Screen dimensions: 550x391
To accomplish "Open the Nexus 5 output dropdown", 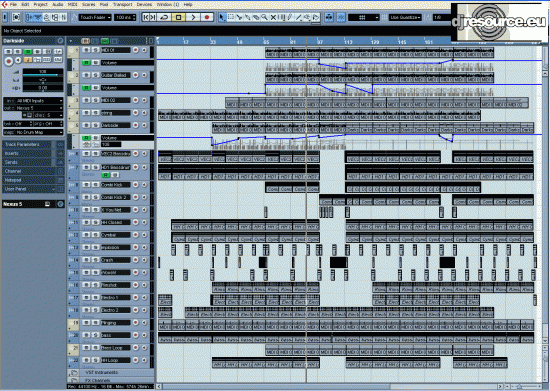I will (x=34, y=108).
